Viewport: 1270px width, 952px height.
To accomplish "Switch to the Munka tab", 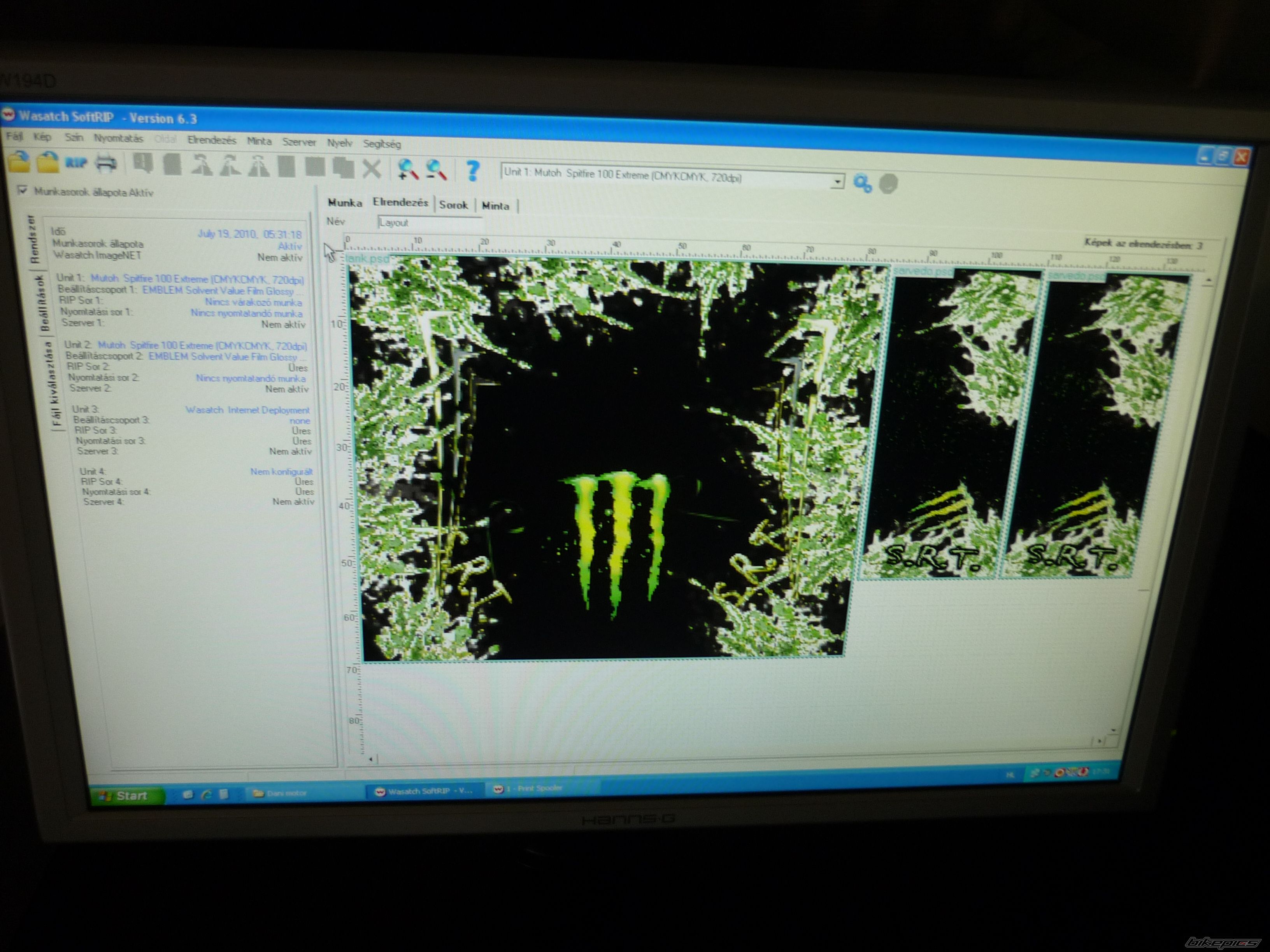I will click(x=344, y=203).
